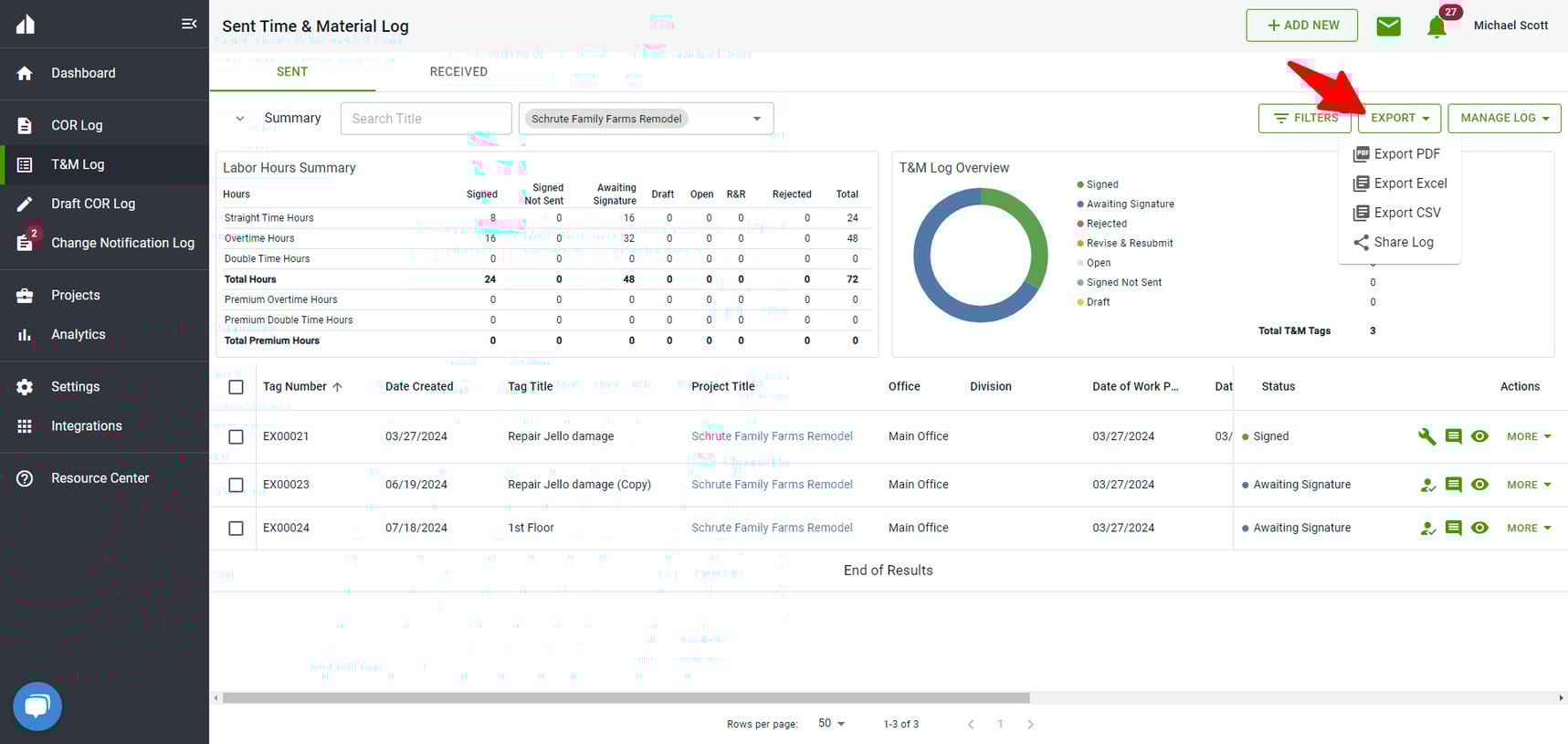Click the Add New button
This screenshot has width=1568, height=744.
click(1301, 26)
